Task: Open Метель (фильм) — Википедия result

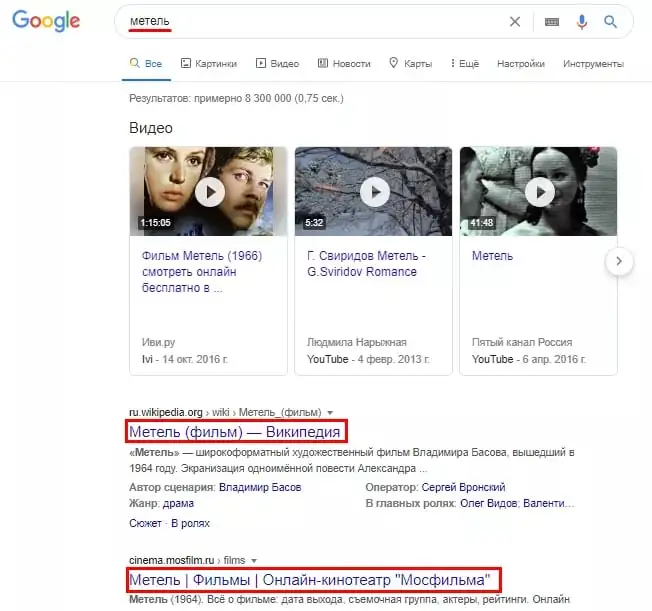Action: click(x=235, y=432)
